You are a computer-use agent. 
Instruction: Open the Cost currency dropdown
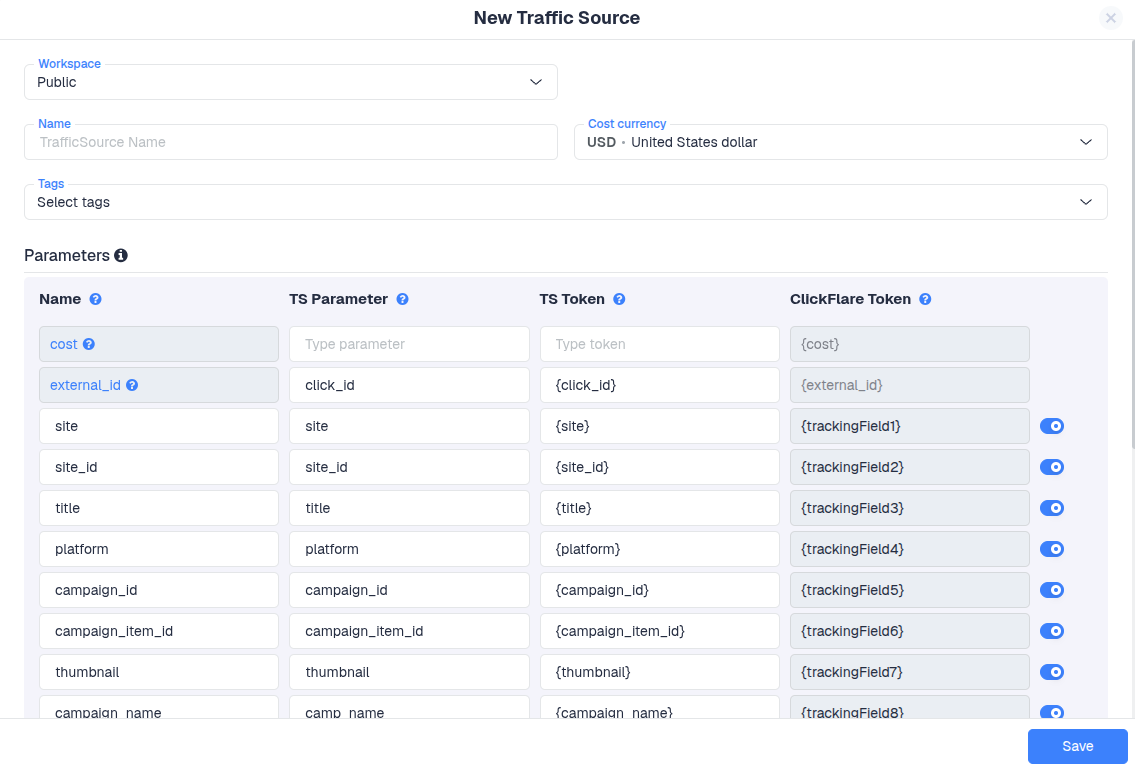click(840, 142)
